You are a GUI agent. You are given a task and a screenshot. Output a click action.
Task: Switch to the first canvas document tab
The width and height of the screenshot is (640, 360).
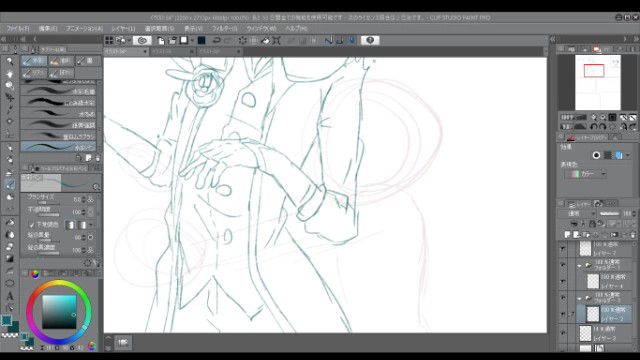126,52
